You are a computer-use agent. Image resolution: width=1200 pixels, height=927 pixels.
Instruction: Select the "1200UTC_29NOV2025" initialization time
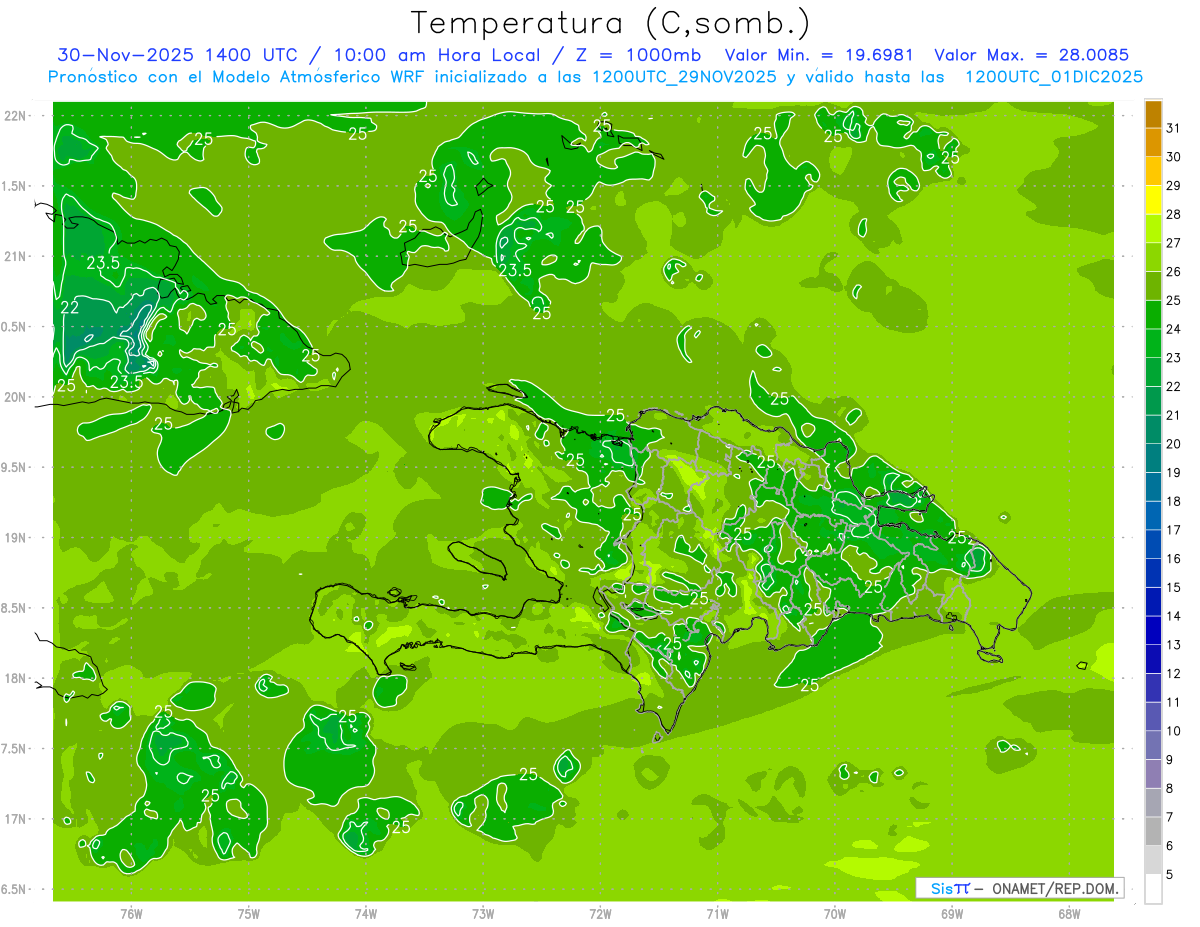click(684, 77)
